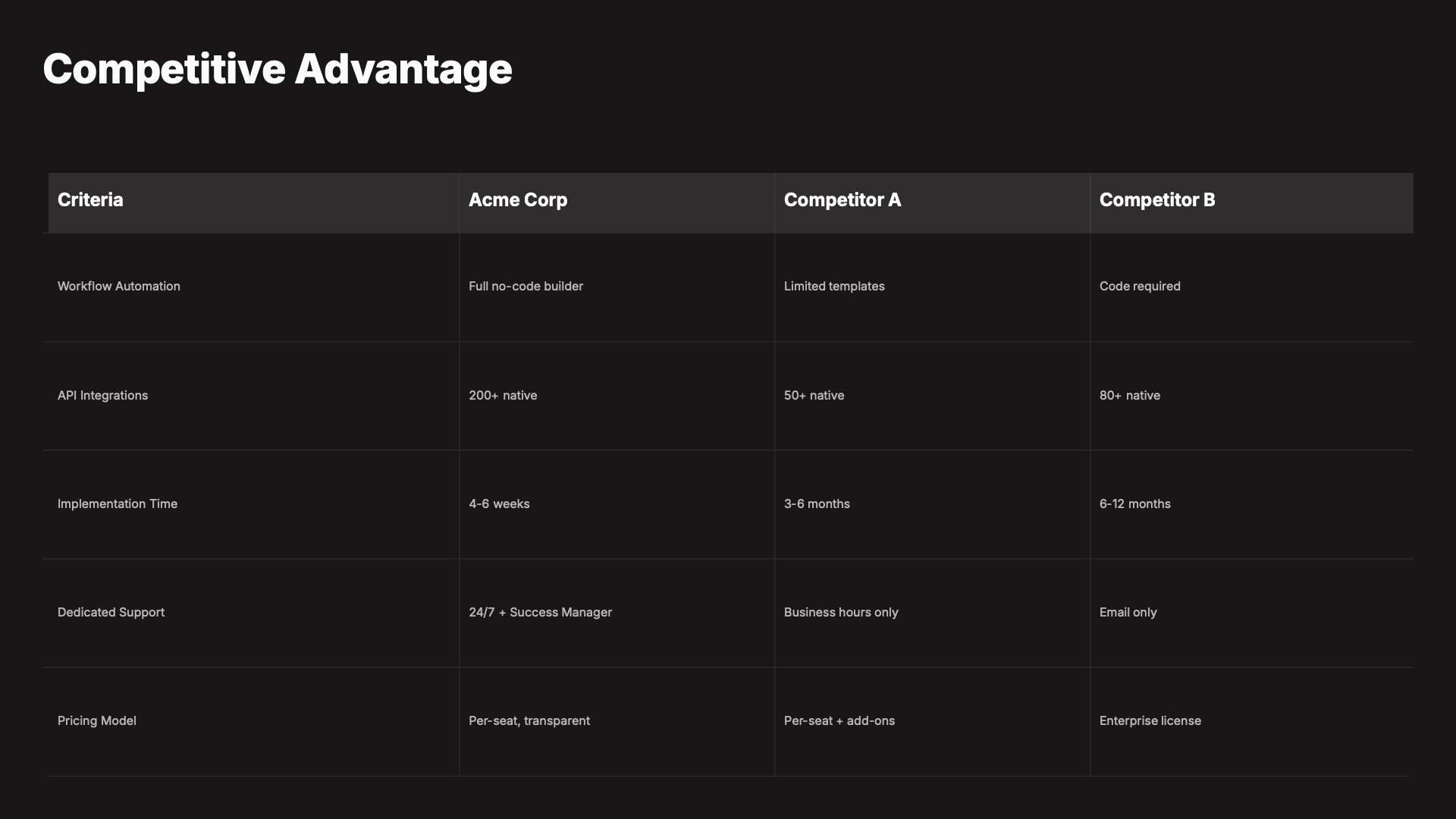Click the 6-12 months cell

(x=1134, y=504)
